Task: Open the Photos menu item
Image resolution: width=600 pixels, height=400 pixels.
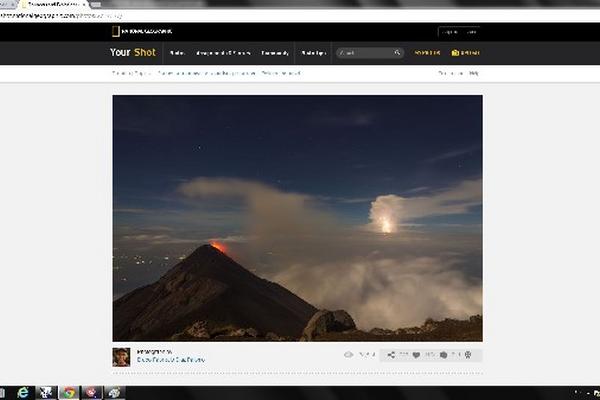Action: tap(177, 53)
